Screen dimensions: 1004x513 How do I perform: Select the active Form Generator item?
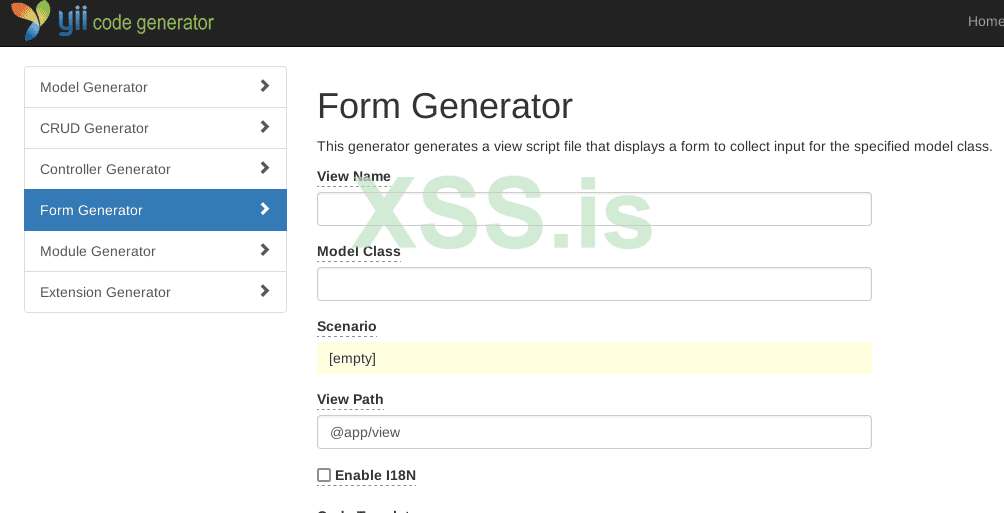91,210
